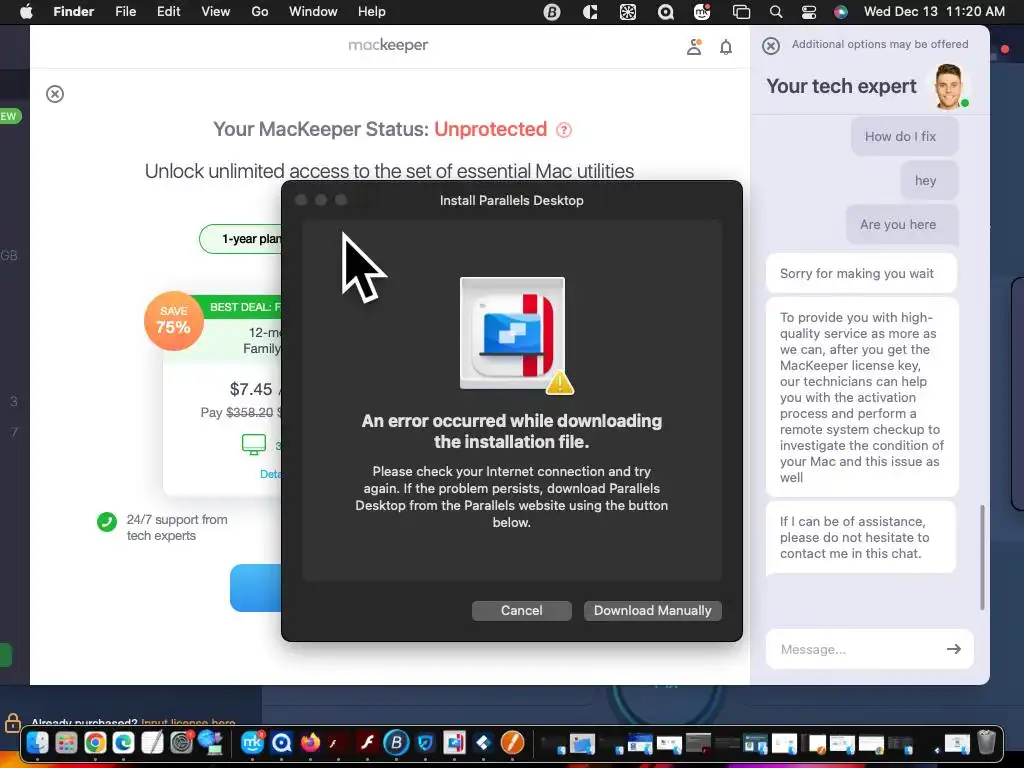Screen dimensions: 1024x768
Task: Activate Siri from menu bar
Action: (x=841, y=12)
